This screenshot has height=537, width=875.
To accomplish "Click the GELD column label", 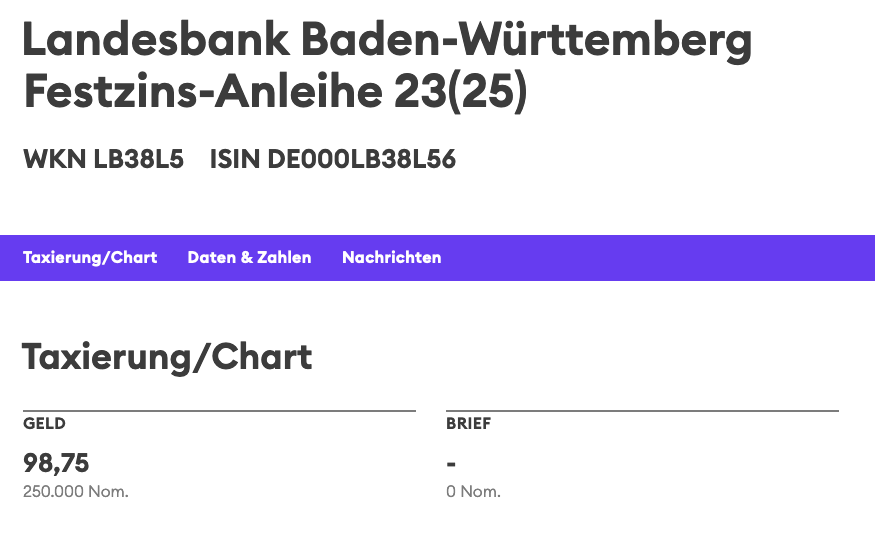I will (x=44, y=424).
